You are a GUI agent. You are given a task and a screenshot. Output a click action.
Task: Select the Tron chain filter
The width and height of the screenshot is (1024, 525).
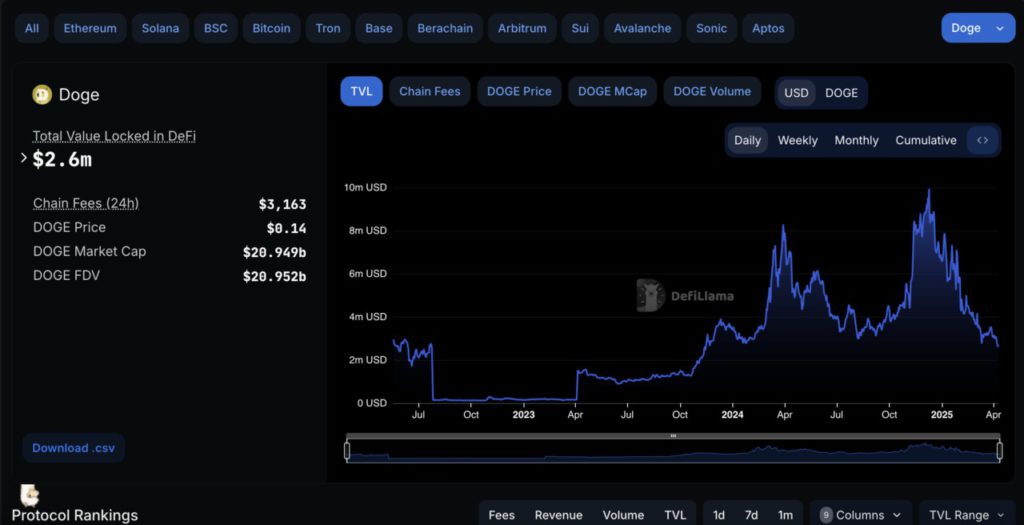pos(328,29)
